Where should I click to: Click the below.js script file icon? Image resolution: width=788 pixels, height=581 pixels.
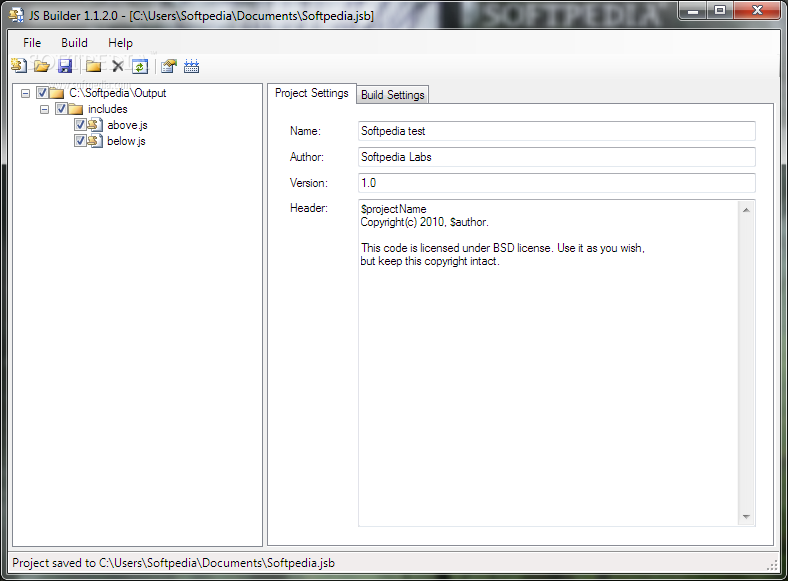[x=95, y=141]
